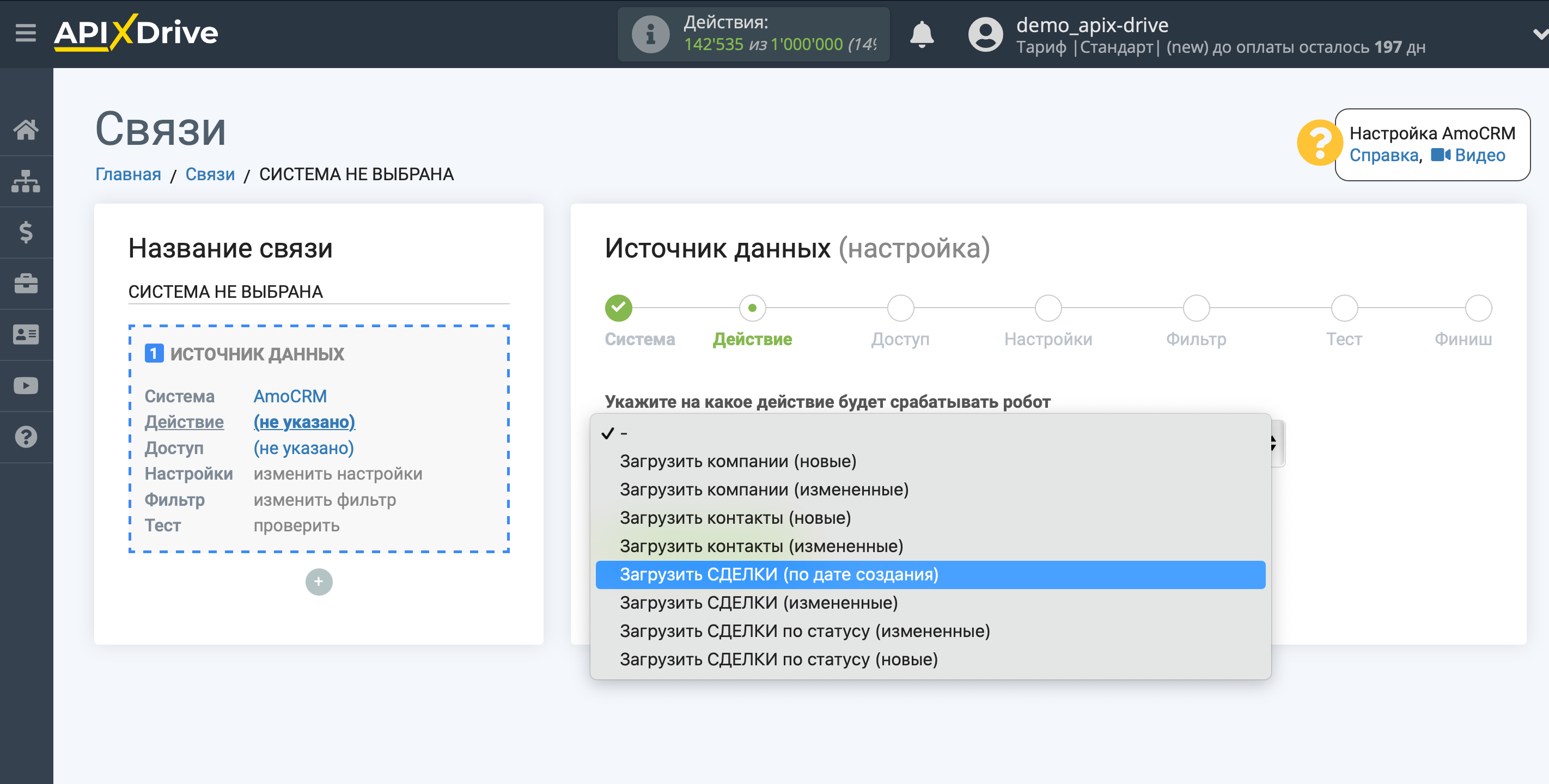Edit connection name field СИСТЕМА НЕ ВЫБРАНА

coord(319,292)
